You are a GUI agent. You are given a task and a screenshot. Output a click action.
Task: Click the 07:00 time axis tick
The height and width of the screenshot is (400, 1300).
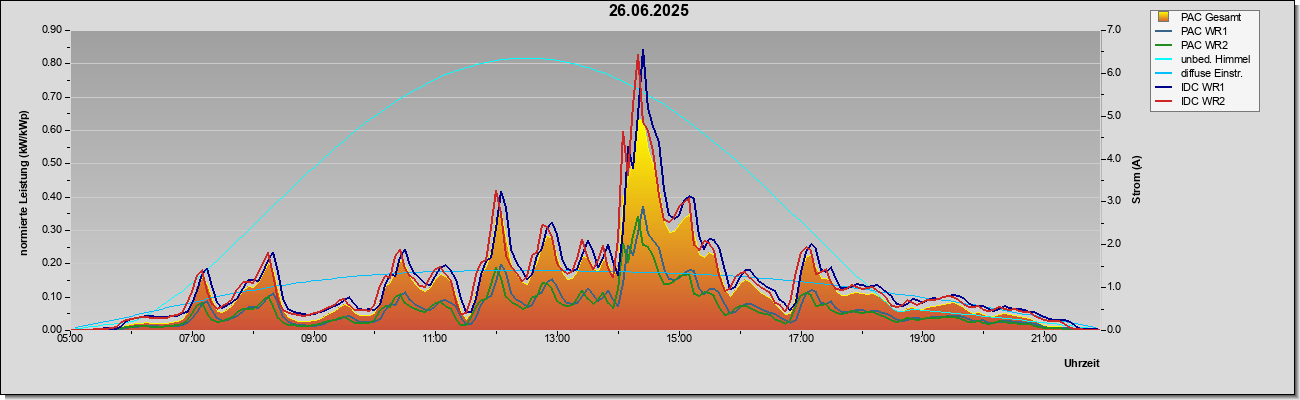[192, 340]
